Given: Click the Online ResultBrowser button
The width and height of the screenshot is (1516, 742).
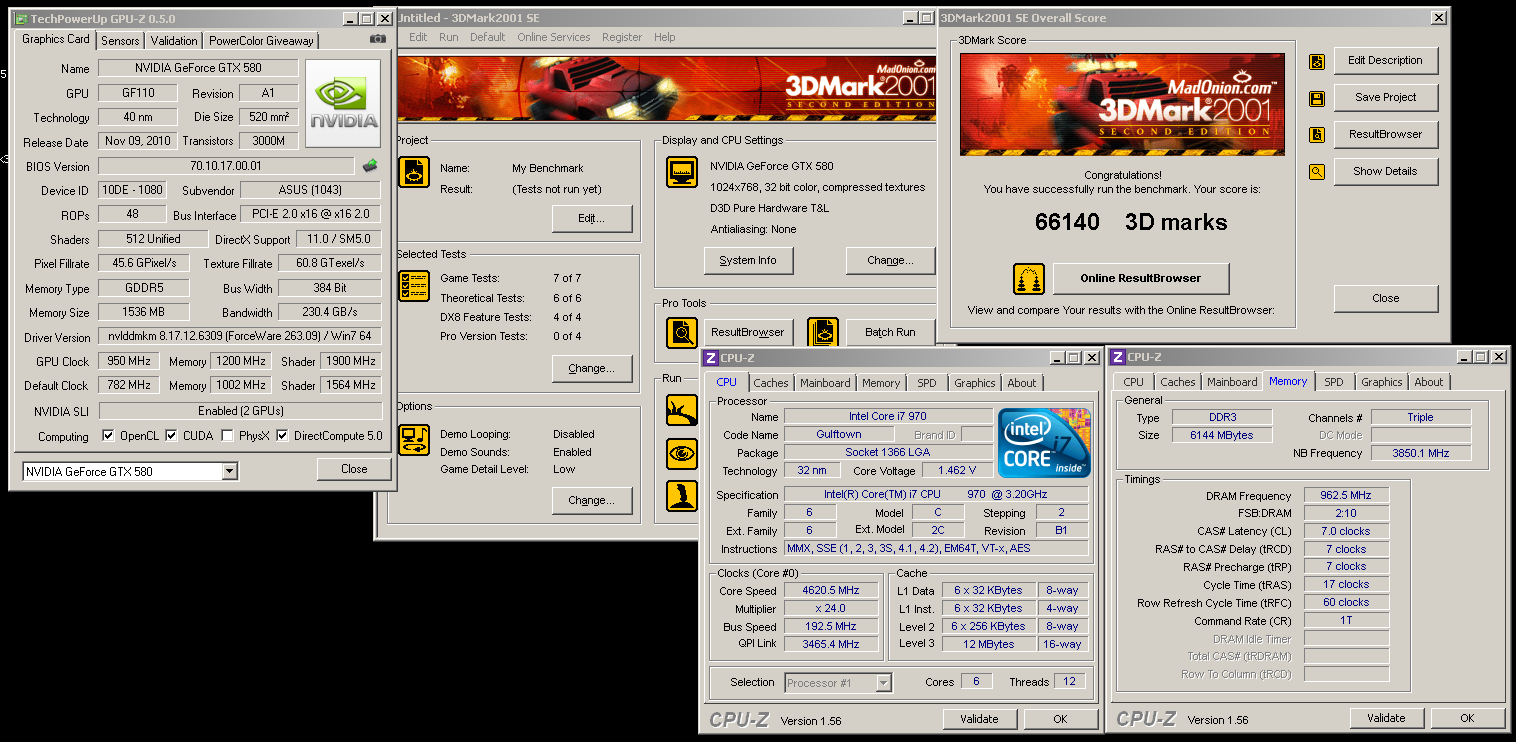Looking at the screenshot, I should (1141, 278).
